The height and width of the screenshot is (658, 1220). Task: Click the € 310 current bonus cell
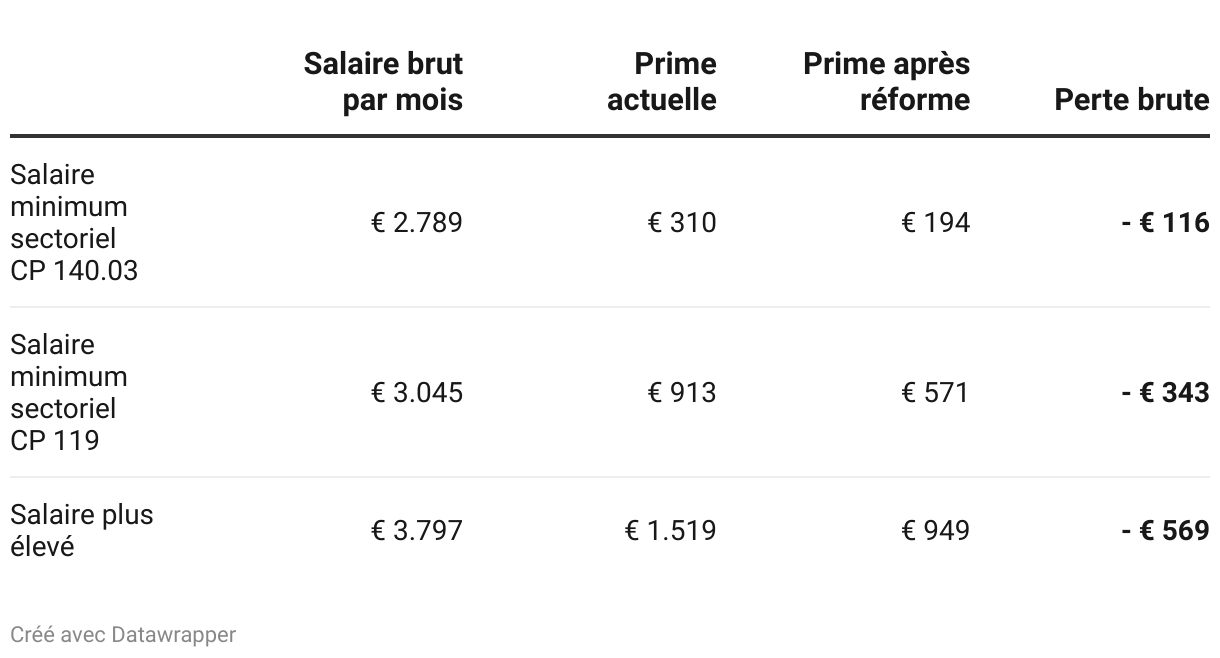[682, 222]
